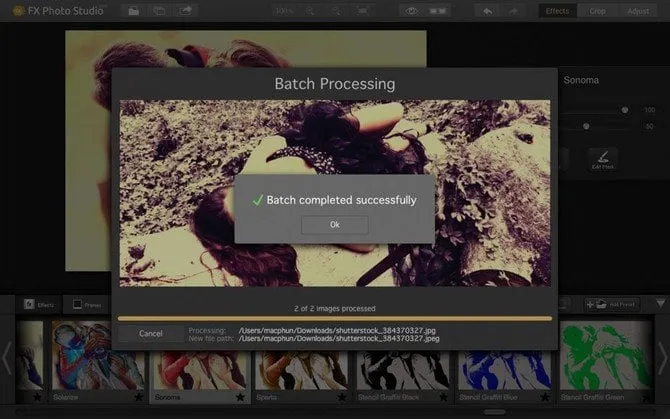Click the batch processing icon in toolbar

tap(159, 11)
